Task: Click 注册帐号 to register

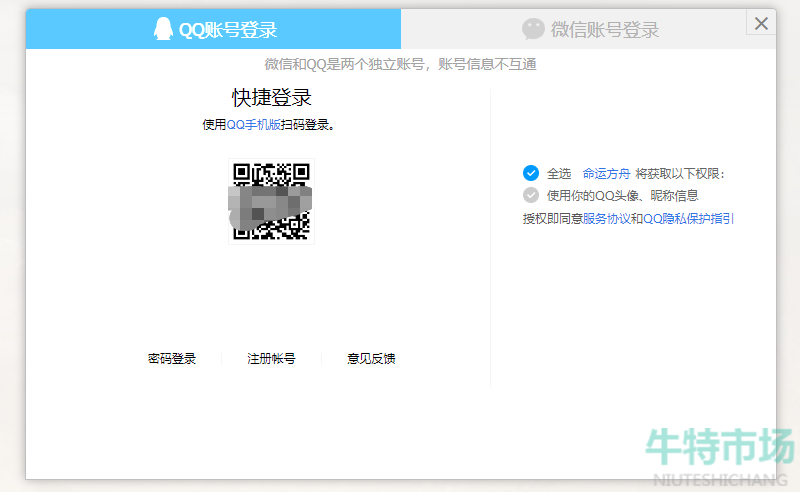Action: [271, 358]
